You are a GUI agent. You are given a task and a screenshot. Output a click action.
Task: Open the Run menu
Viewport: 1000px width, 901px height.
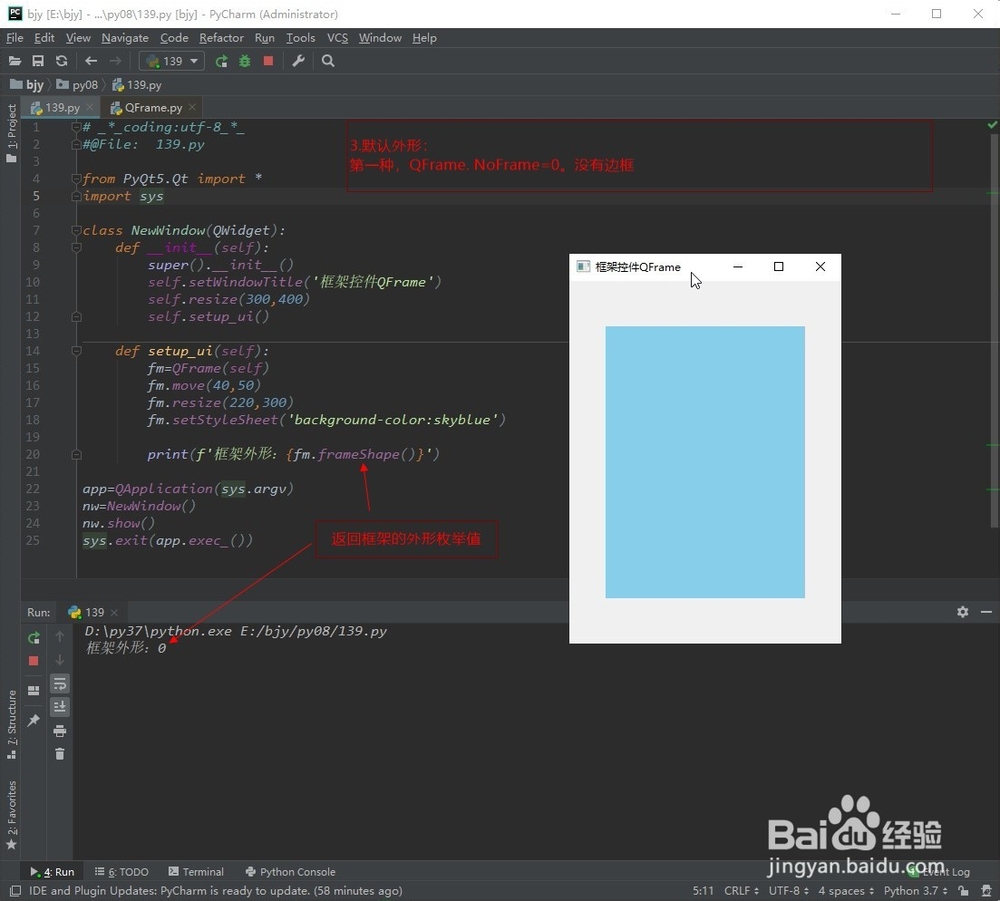point(265,38)
